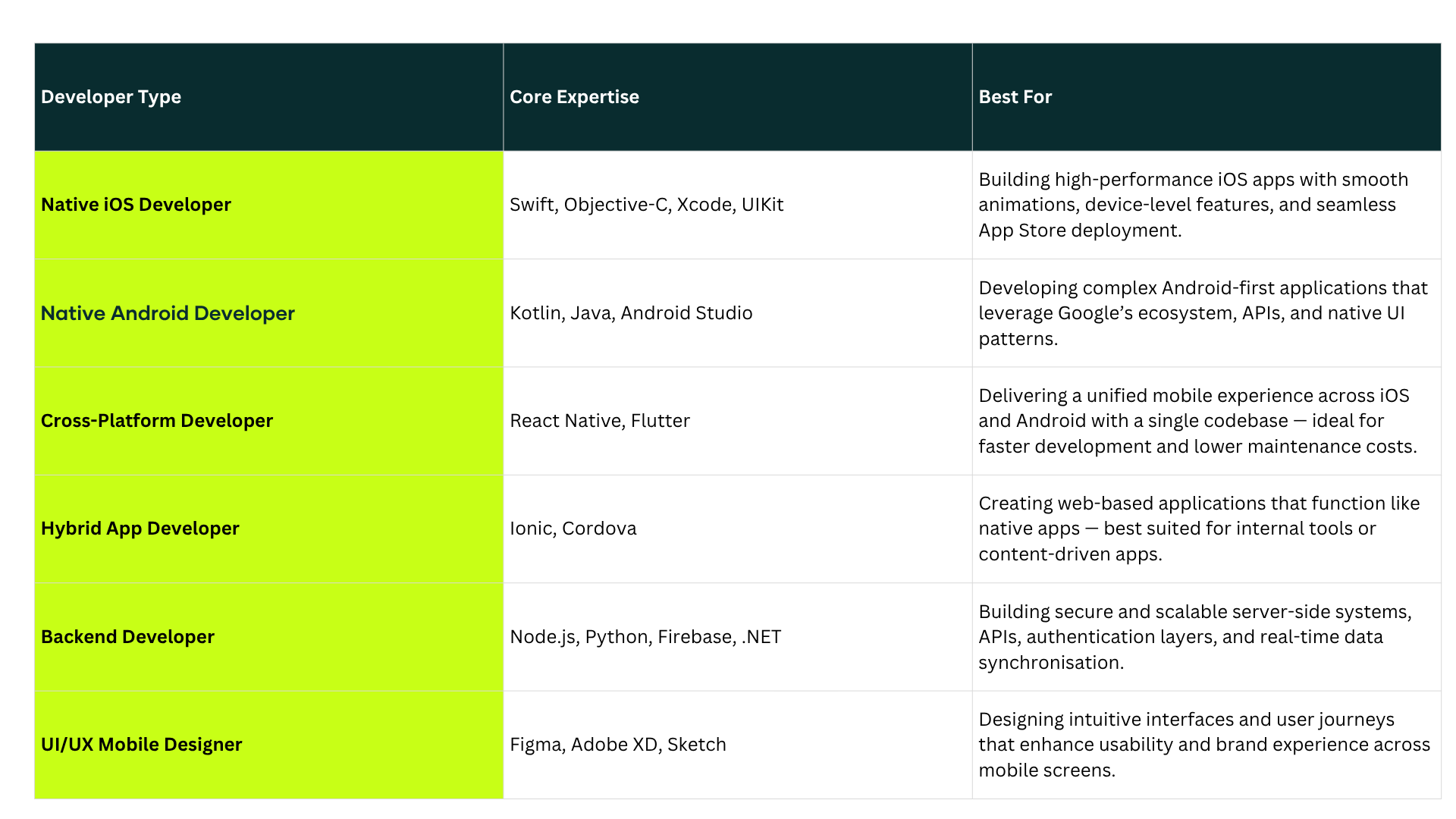This screenshot has height=819, width=1456.
Task: Select the Native iOS Developer cell
Action: point(136,205)
